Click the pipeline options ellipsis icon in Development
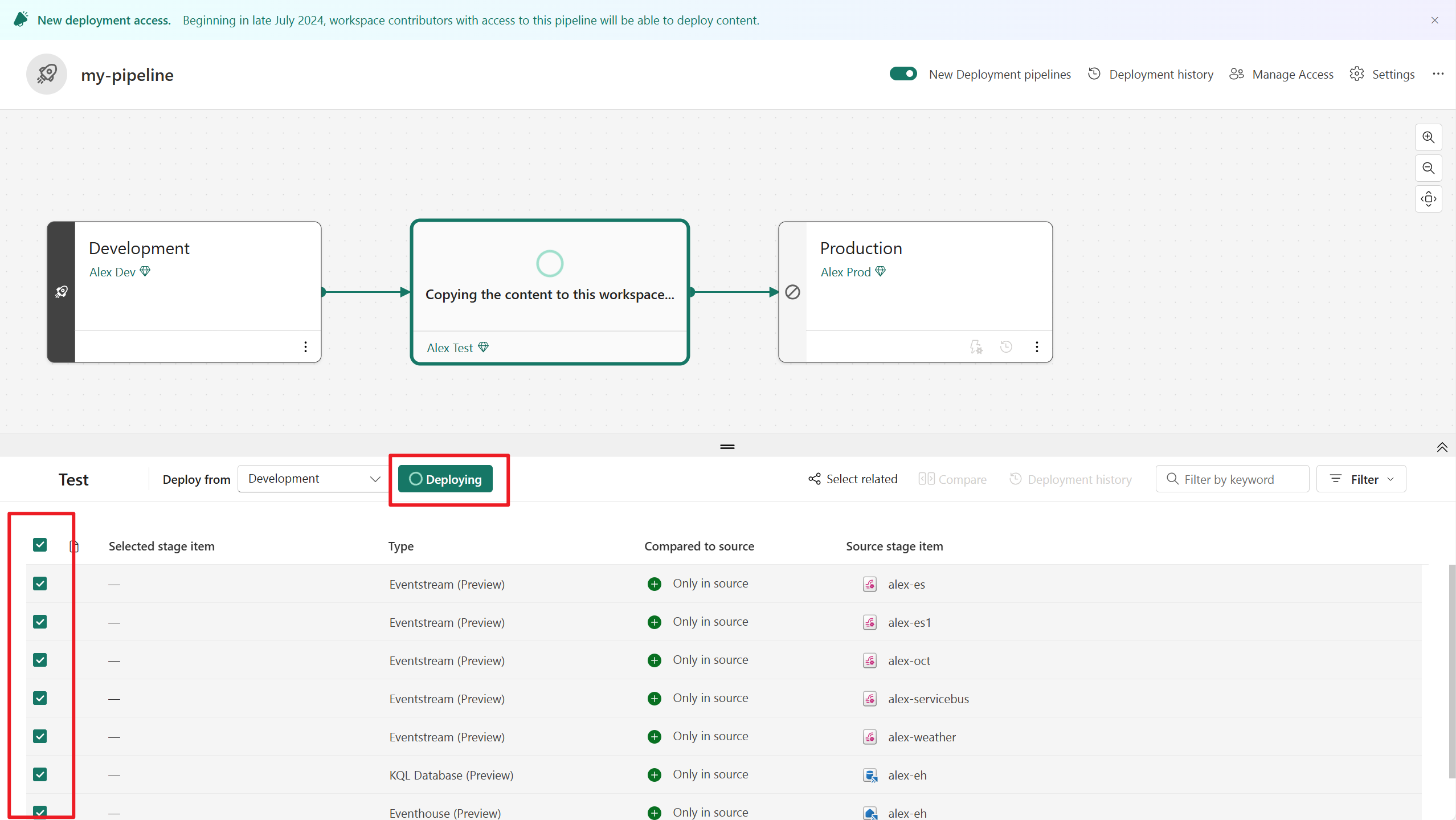The width and height of the screenshot is (1456, 820). [x=305, y=347]
